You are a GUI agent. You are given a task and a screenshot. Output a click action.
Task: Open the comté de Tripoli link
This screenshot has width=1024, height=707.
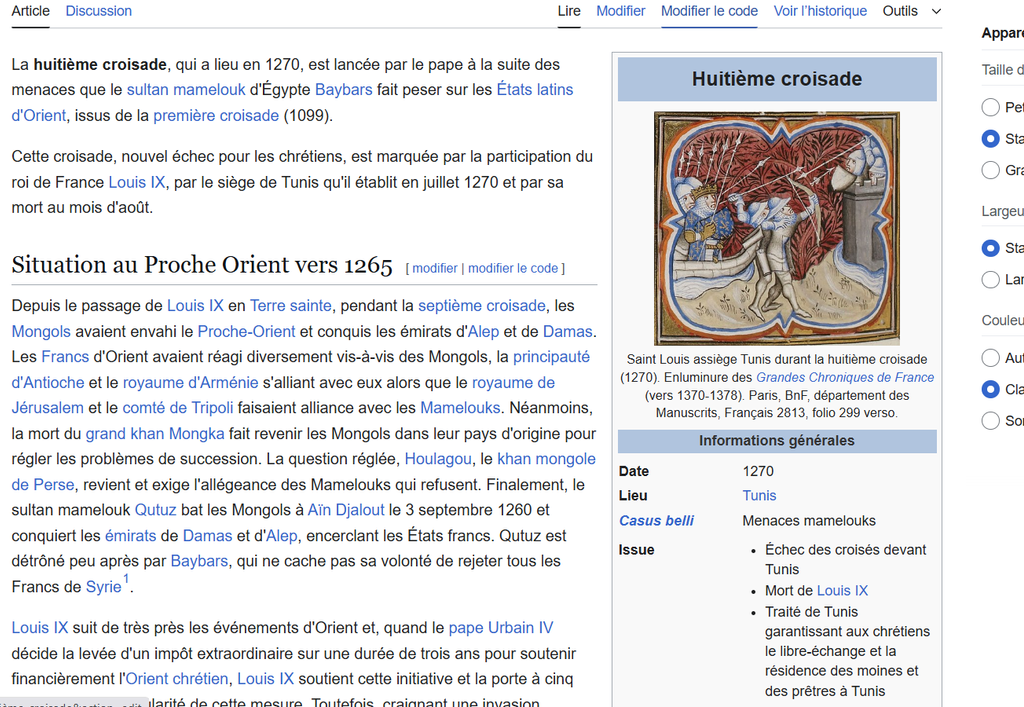click(178, 408)
